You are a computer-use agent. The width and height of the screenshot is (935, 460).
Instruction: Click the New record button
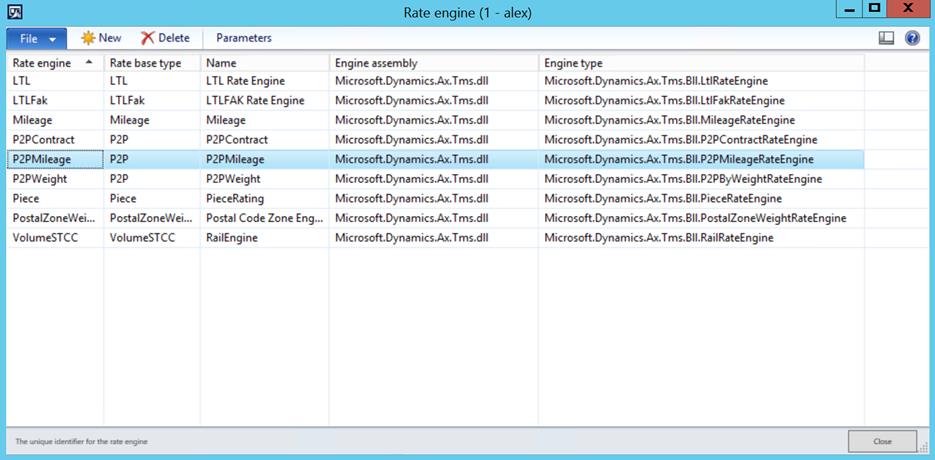pyautogui.click(x=101, y=38)
